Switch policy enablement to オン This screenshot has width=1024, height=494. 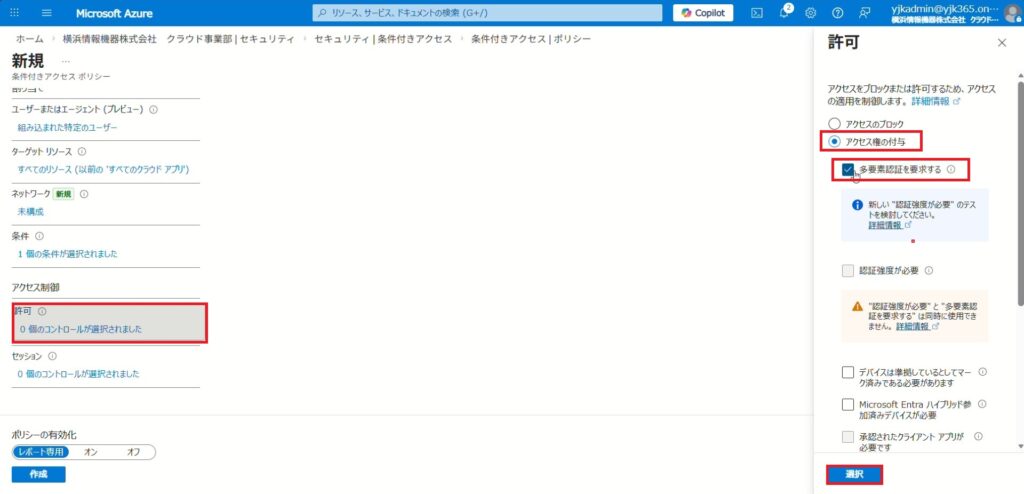tap(90, 452)
